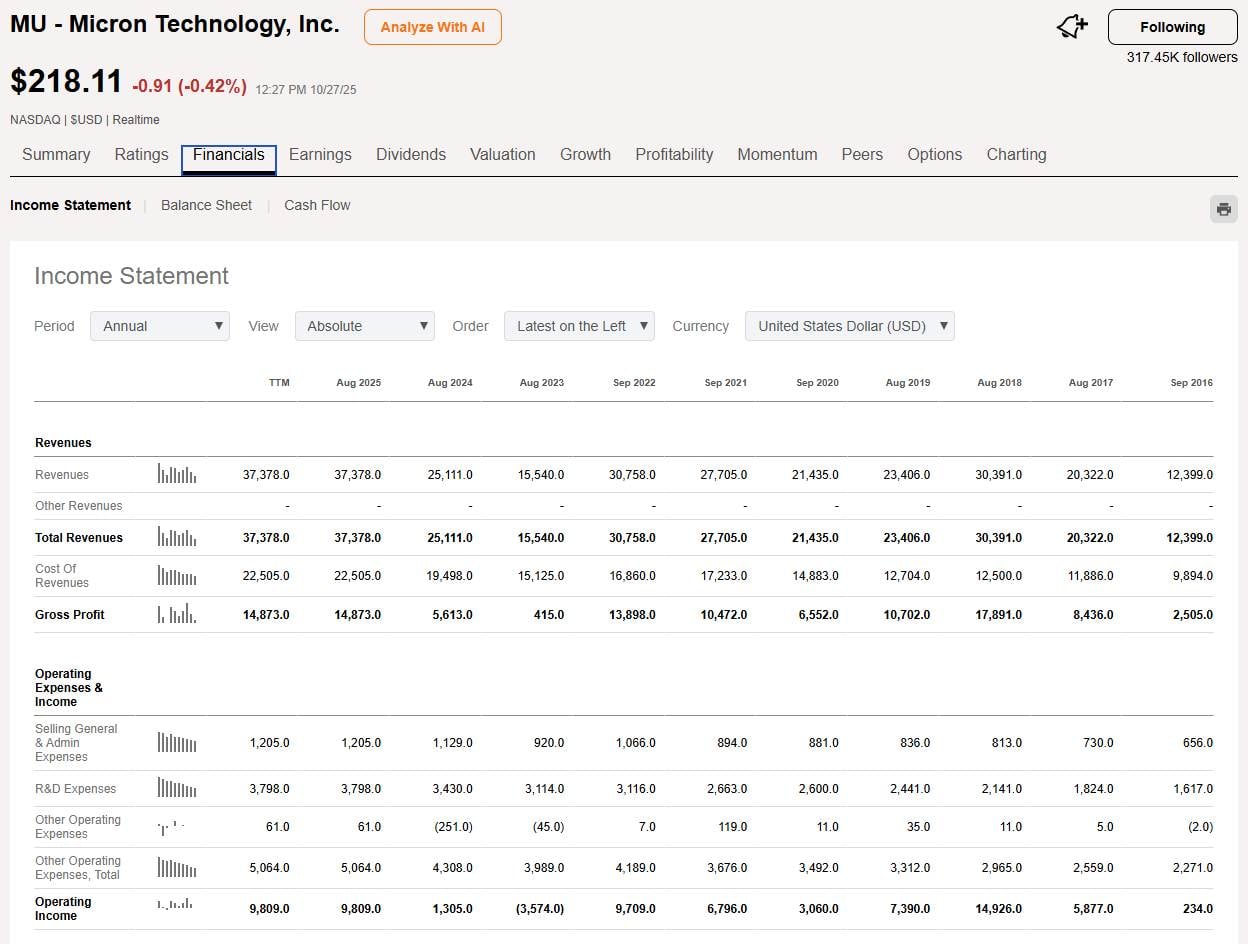Screen dimensions: 1248x944
Task: Click the print page icon
Action: click(x=1223, y=209)
